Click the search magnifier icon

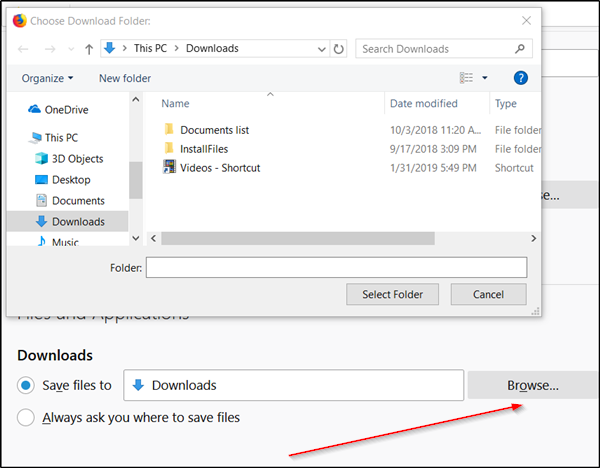pyautogui.click(x=520, y=48)
